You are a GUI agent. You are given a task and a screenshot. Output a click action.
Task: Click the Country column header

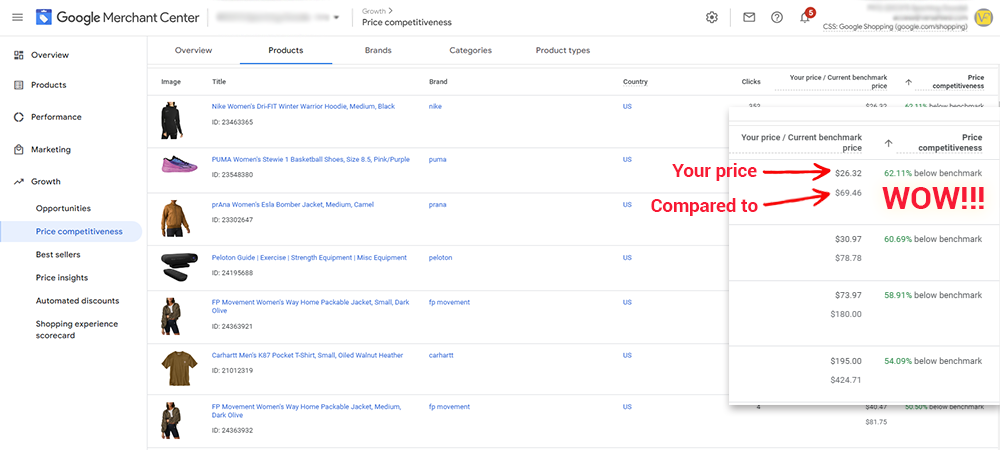tap(635, 82)
